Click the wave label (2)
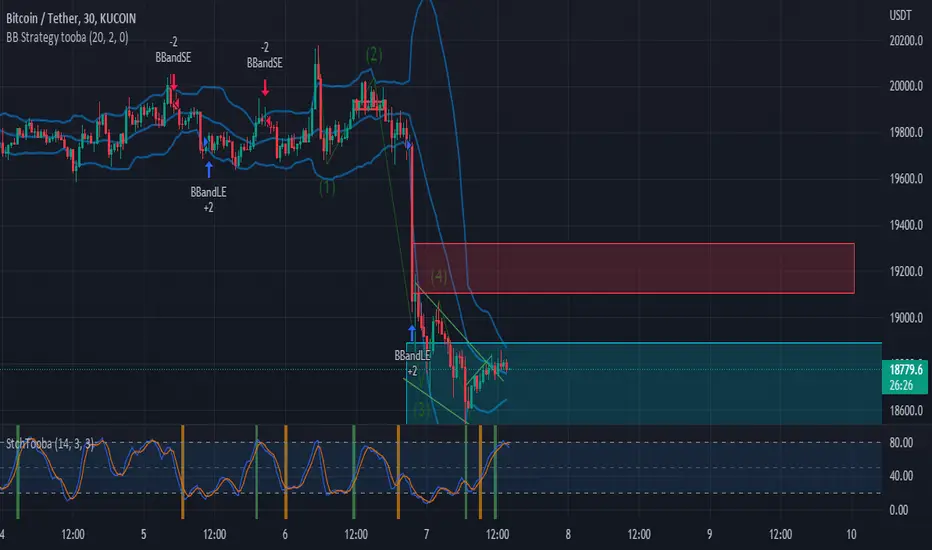This screenshot has height=550, width=932. pos(374,55)
